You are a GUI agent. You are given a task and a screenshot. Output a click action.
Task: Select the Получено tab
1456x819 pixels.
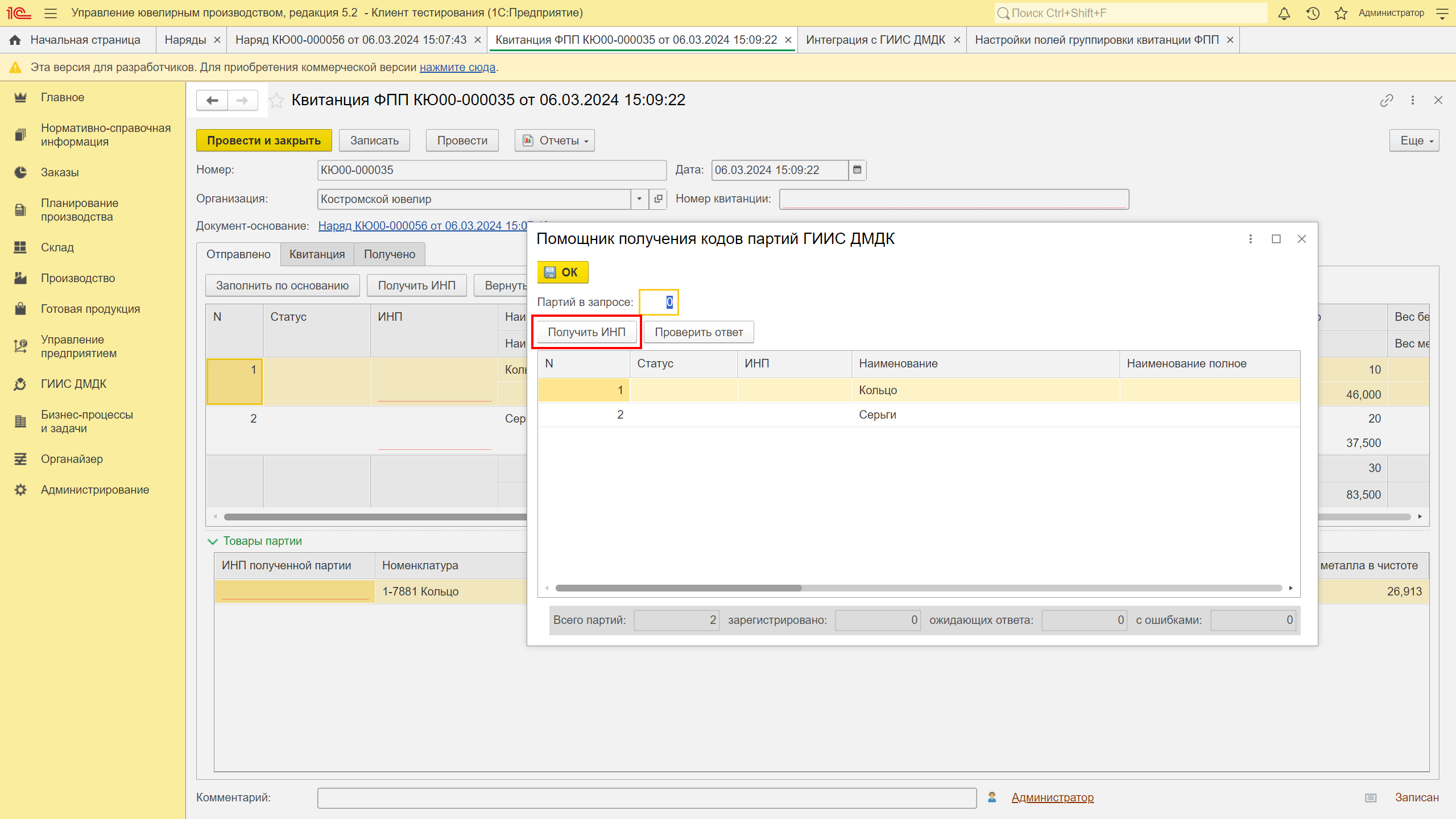coord(390,254)
